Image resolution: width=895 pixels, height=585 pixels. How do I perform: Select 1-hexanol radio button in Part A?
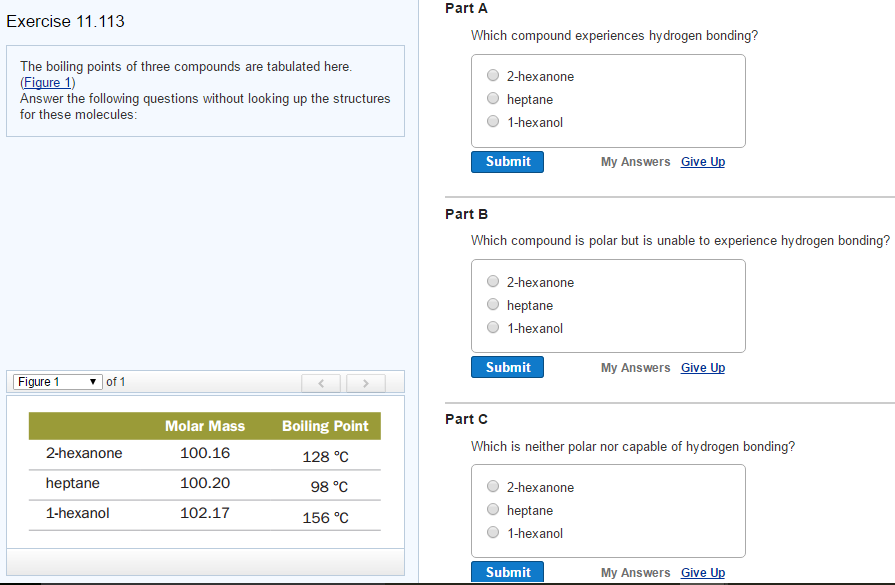[493, 122]
